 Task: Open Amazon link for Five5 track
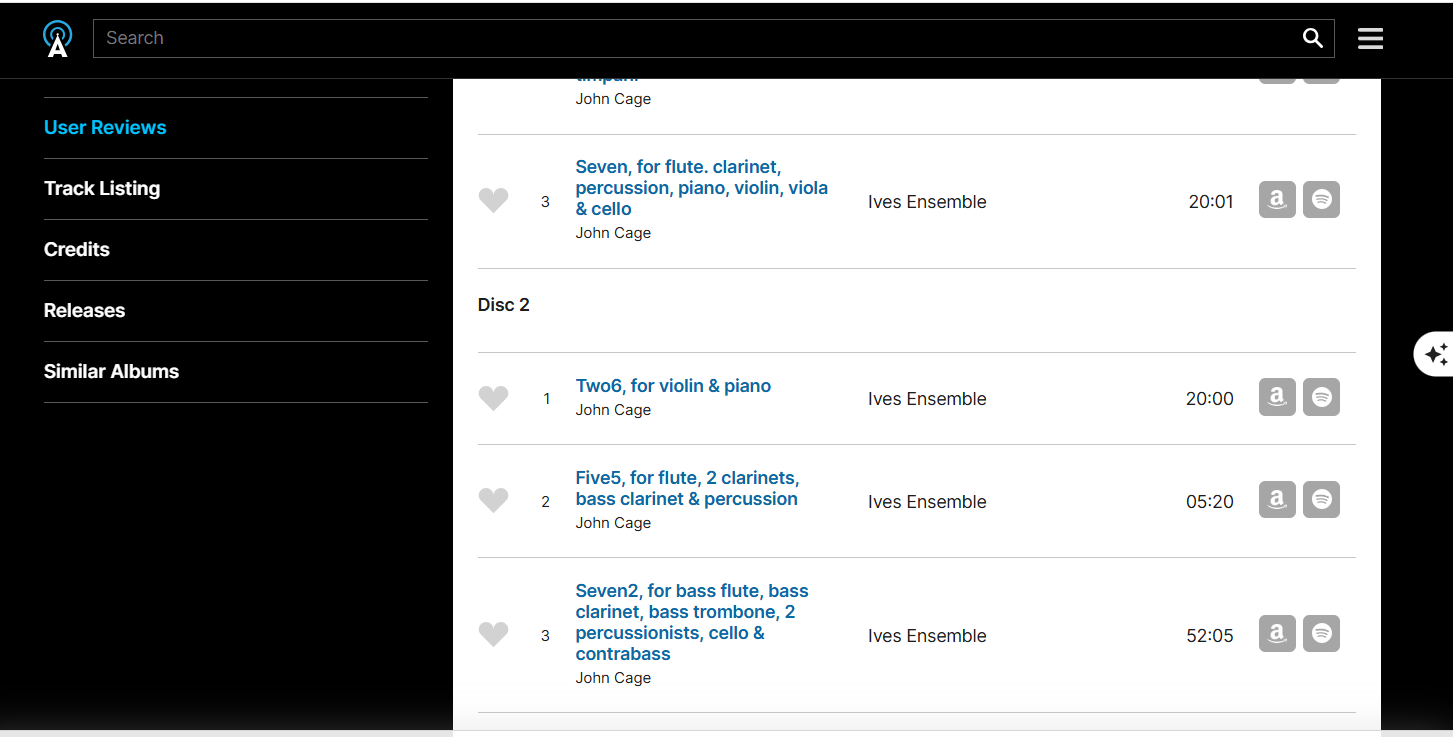(x=1277, y=500)
